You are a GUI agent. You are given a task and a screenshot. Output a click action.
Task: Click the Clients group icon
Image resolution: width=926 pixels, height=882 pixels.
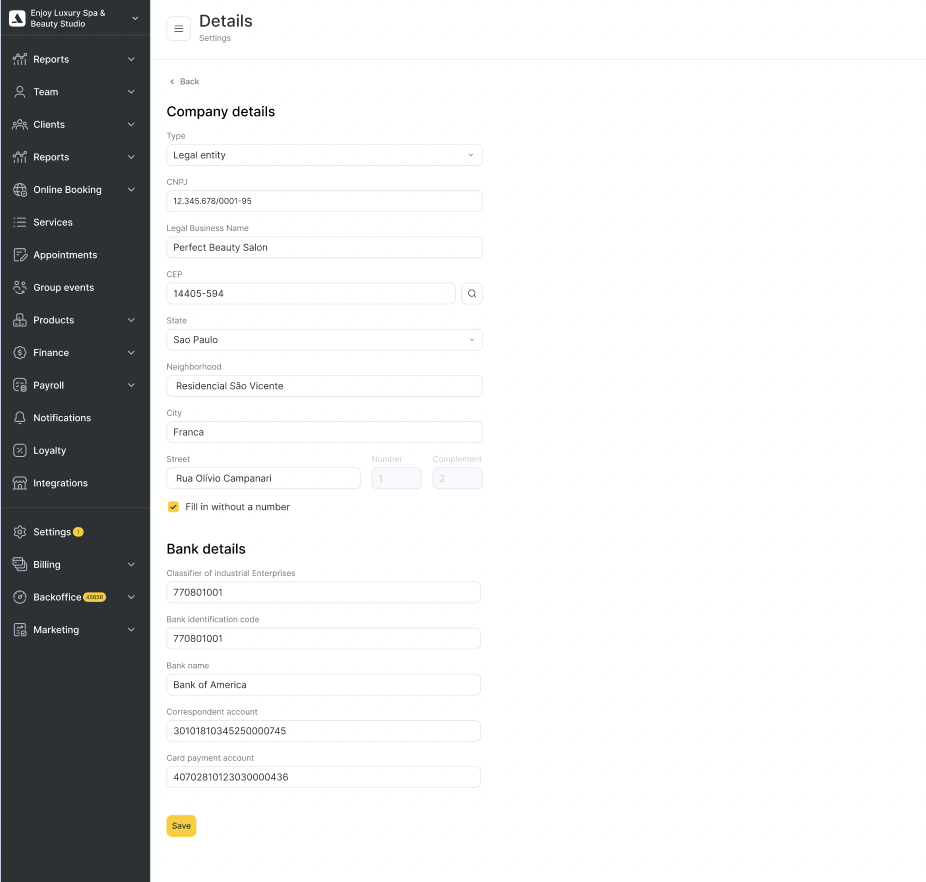pyautogui.click(x=19, y=124)
